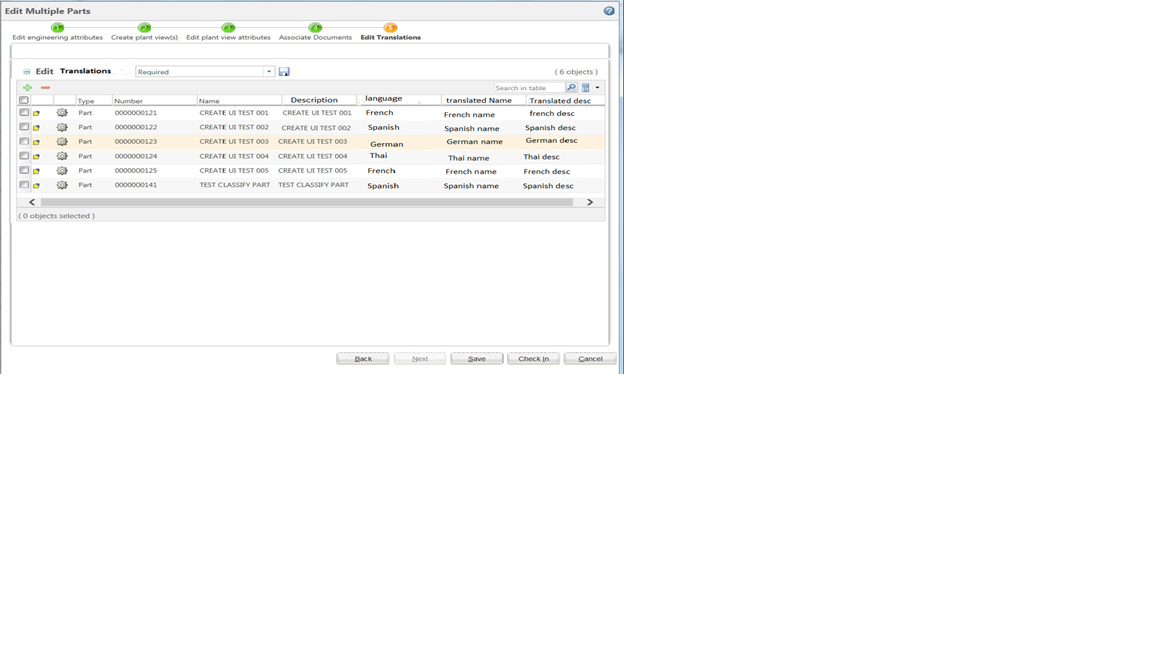Click the Next button
1152x648 pixels.
(x=420, y=359)
